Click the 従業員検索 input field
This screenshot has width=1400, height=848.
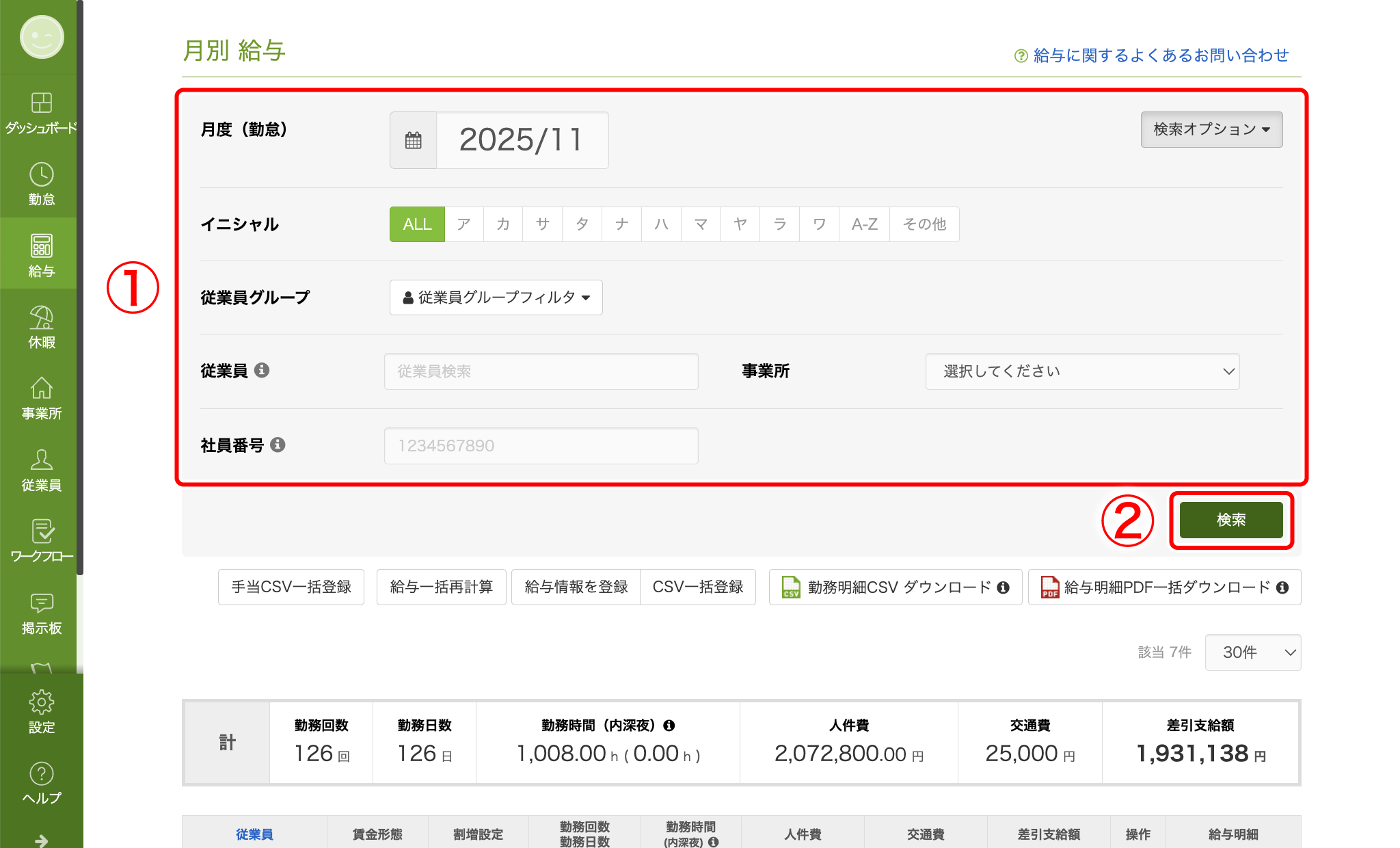pyautogui.click(x=541, y=371)
